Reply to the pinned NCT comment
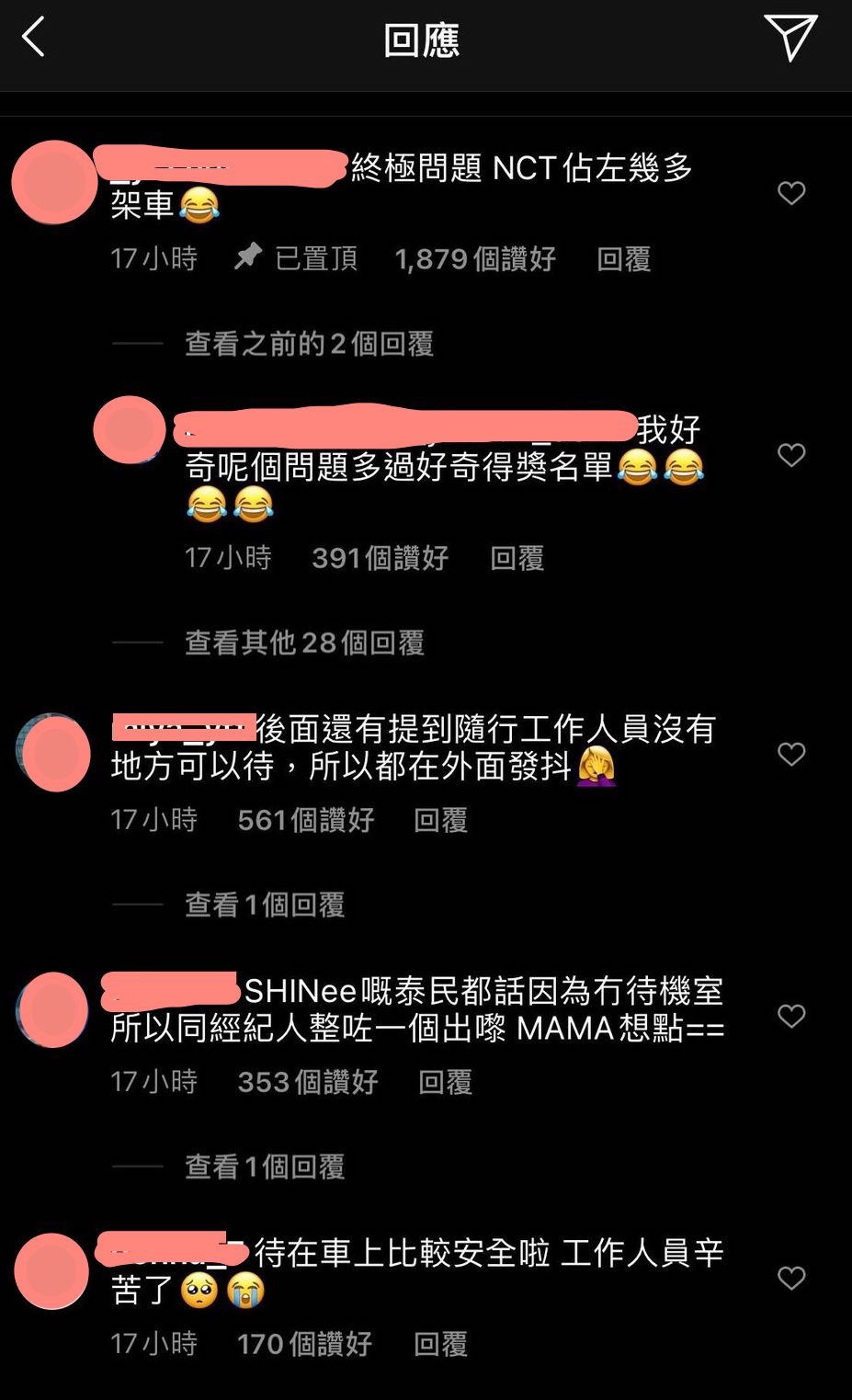The height and width of the screenshot is (1400, 852). click(x=623, y=259)
